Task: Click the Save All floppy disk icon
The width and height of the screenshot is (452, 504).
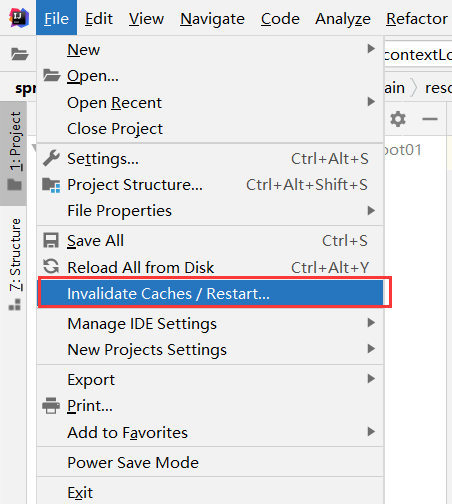Action: pos(51,240)
